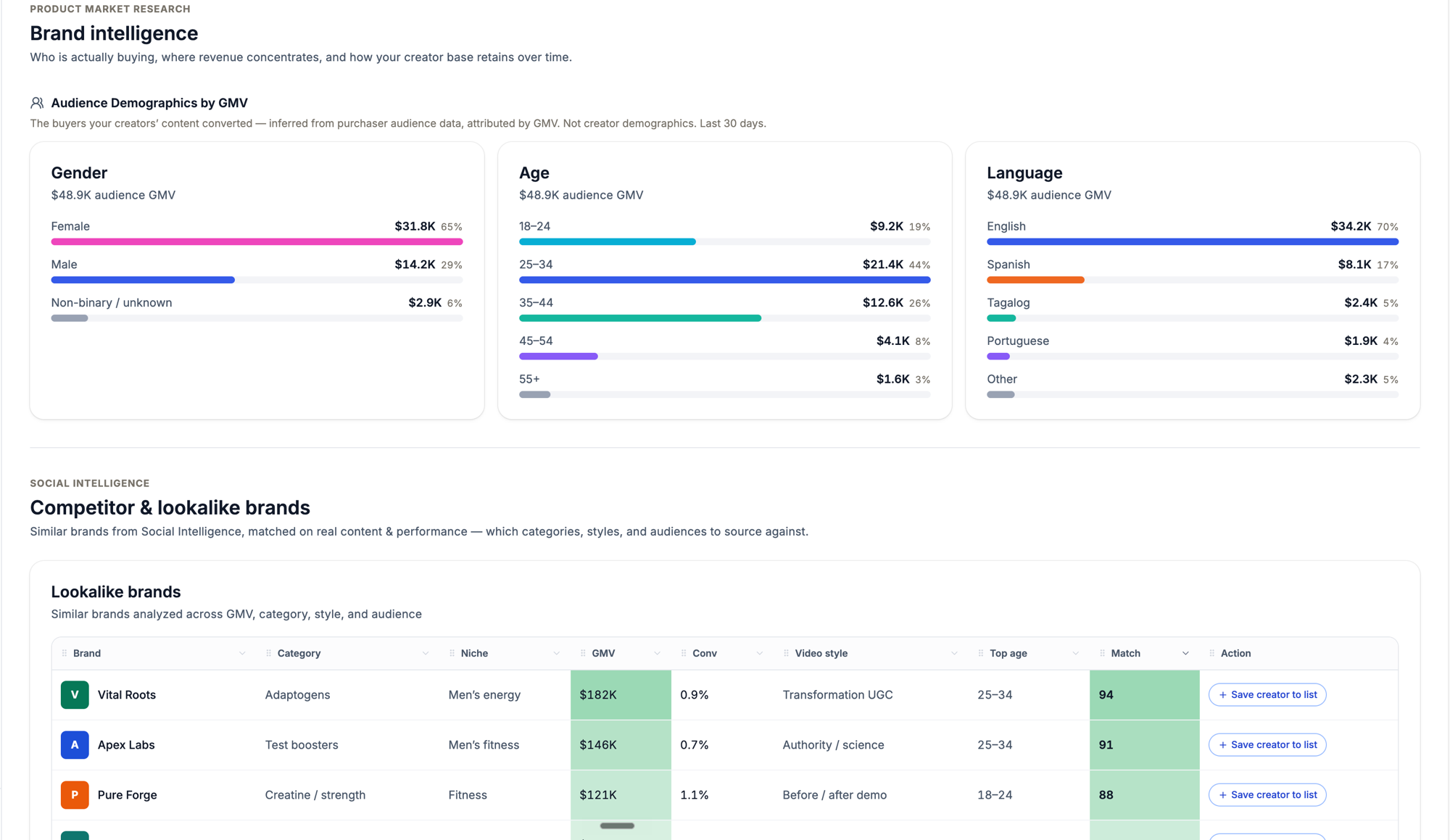Click the green V logo for Vital Roots
Image resolution: width=1450 pixels, height=840 pixels.
tap(75, 694)
